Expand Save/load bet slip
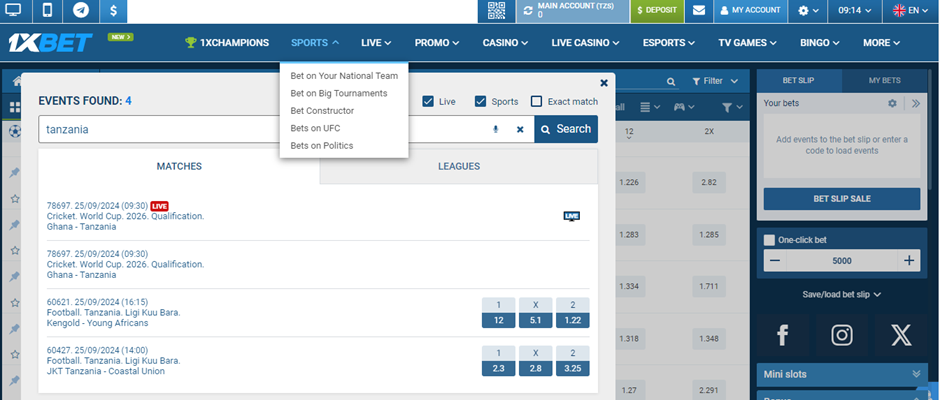Image resolution: width=940 pixels, height=400 pixels. point(842,294)
